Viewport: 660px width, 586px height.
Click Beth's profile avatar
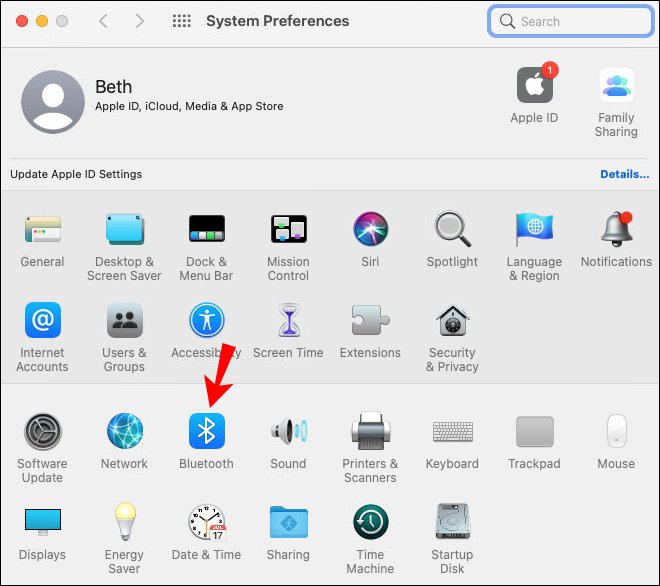53,101
